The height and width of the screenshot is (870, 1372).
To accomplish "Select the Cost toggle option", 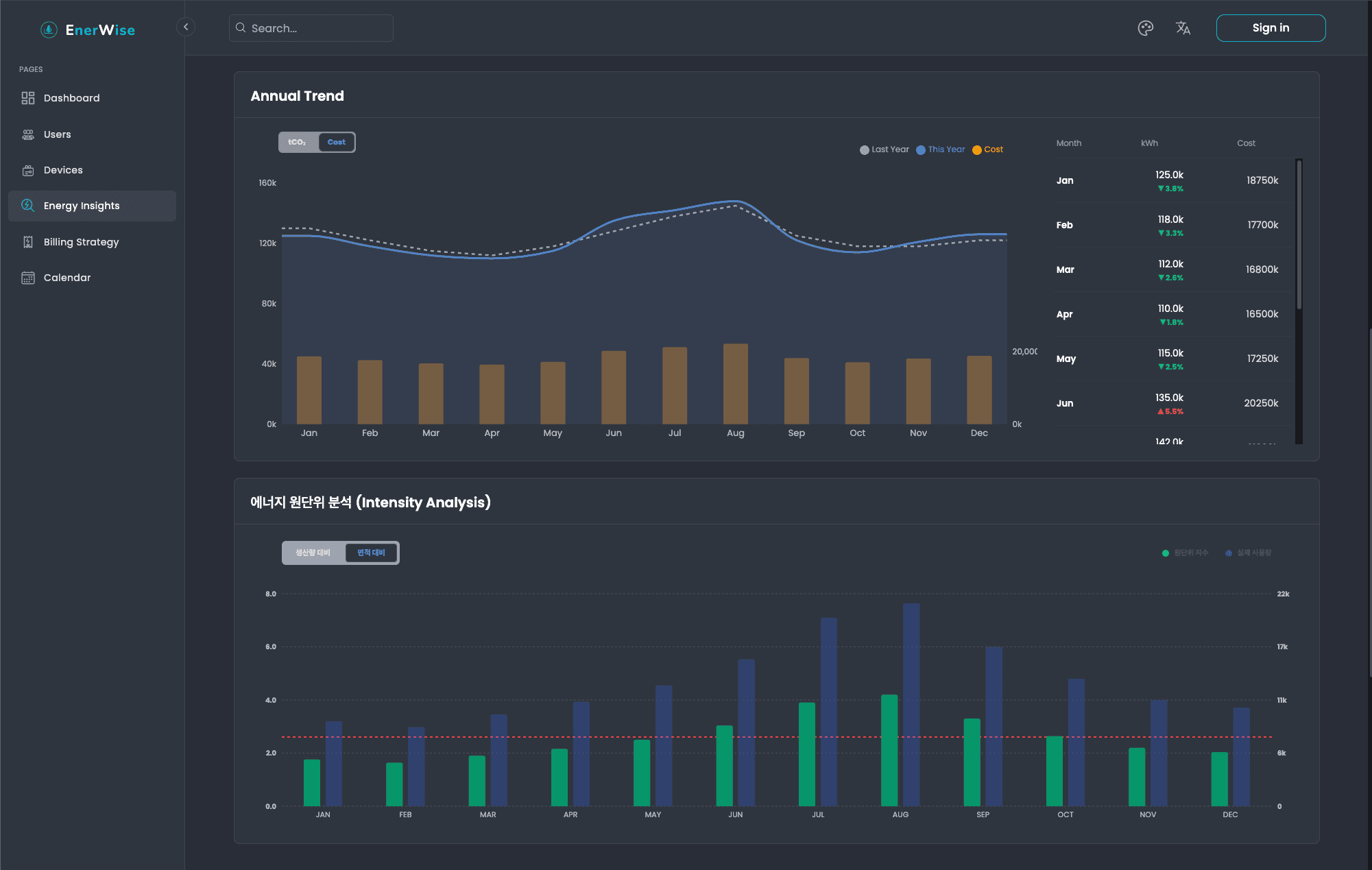I will coord(336,142).
